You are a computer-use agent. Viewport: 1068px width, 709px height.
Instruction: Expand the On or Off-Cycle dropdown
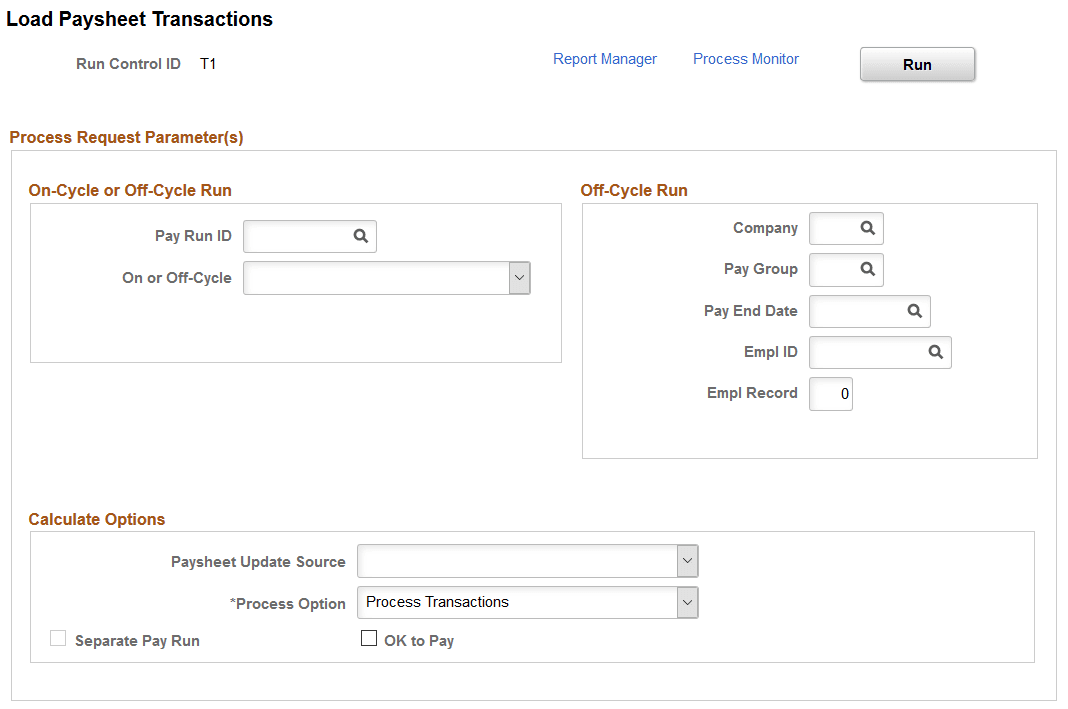(519, 277)
